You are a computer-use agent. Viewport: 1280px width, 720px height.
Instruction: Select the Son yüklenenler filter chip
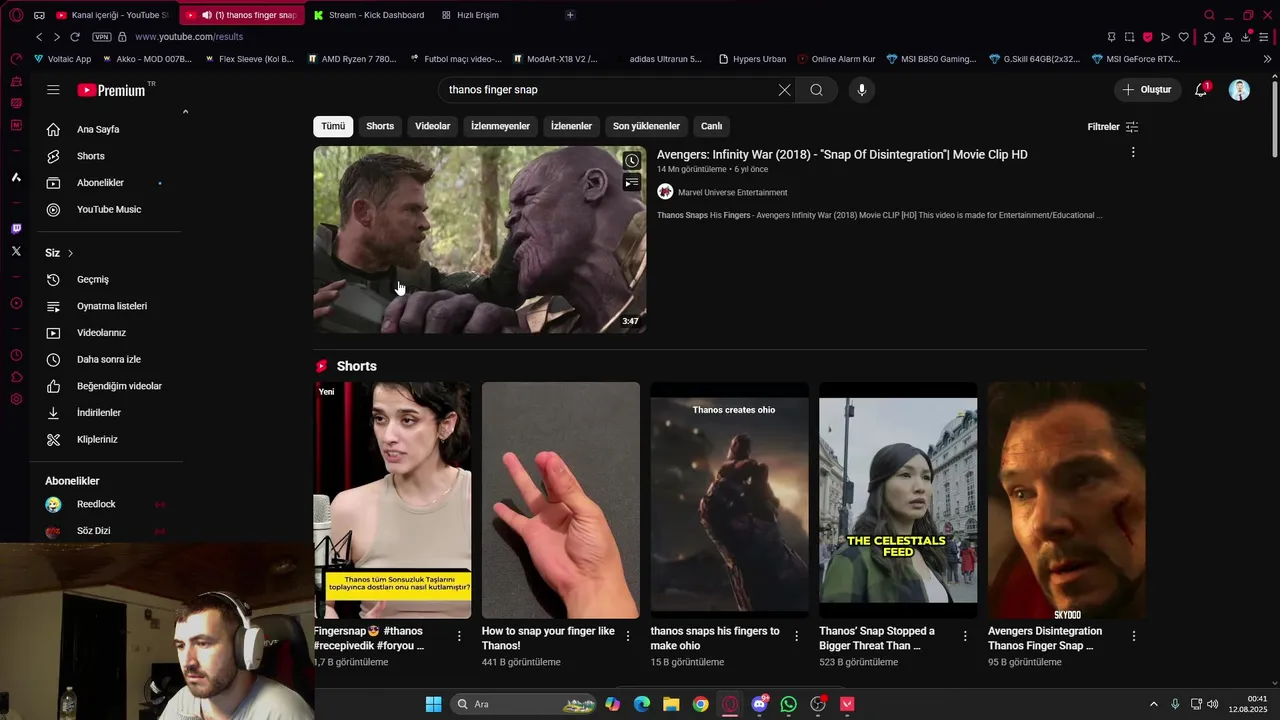point(646,126)
